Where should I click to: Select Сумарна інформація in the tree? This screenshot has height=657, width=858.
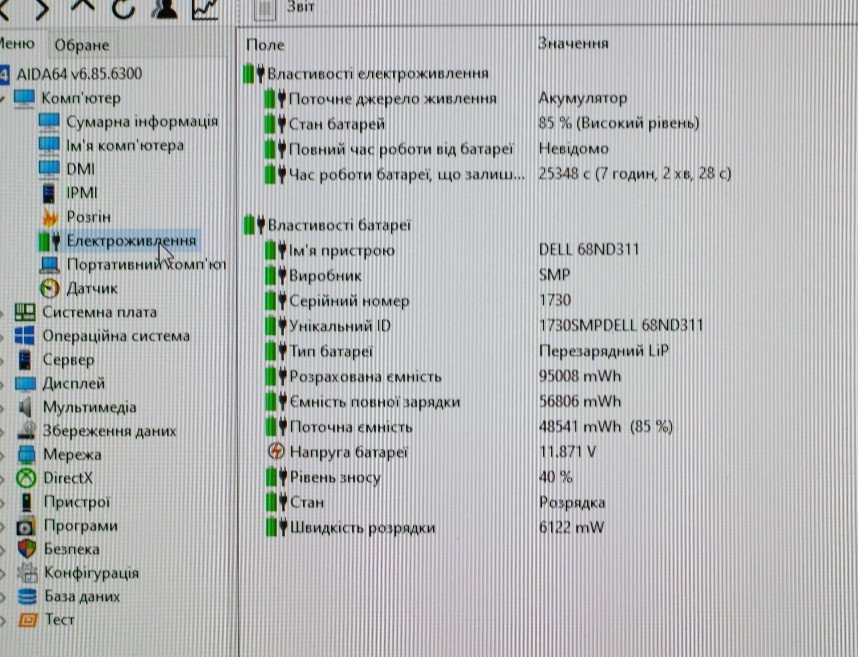point(141,121)
